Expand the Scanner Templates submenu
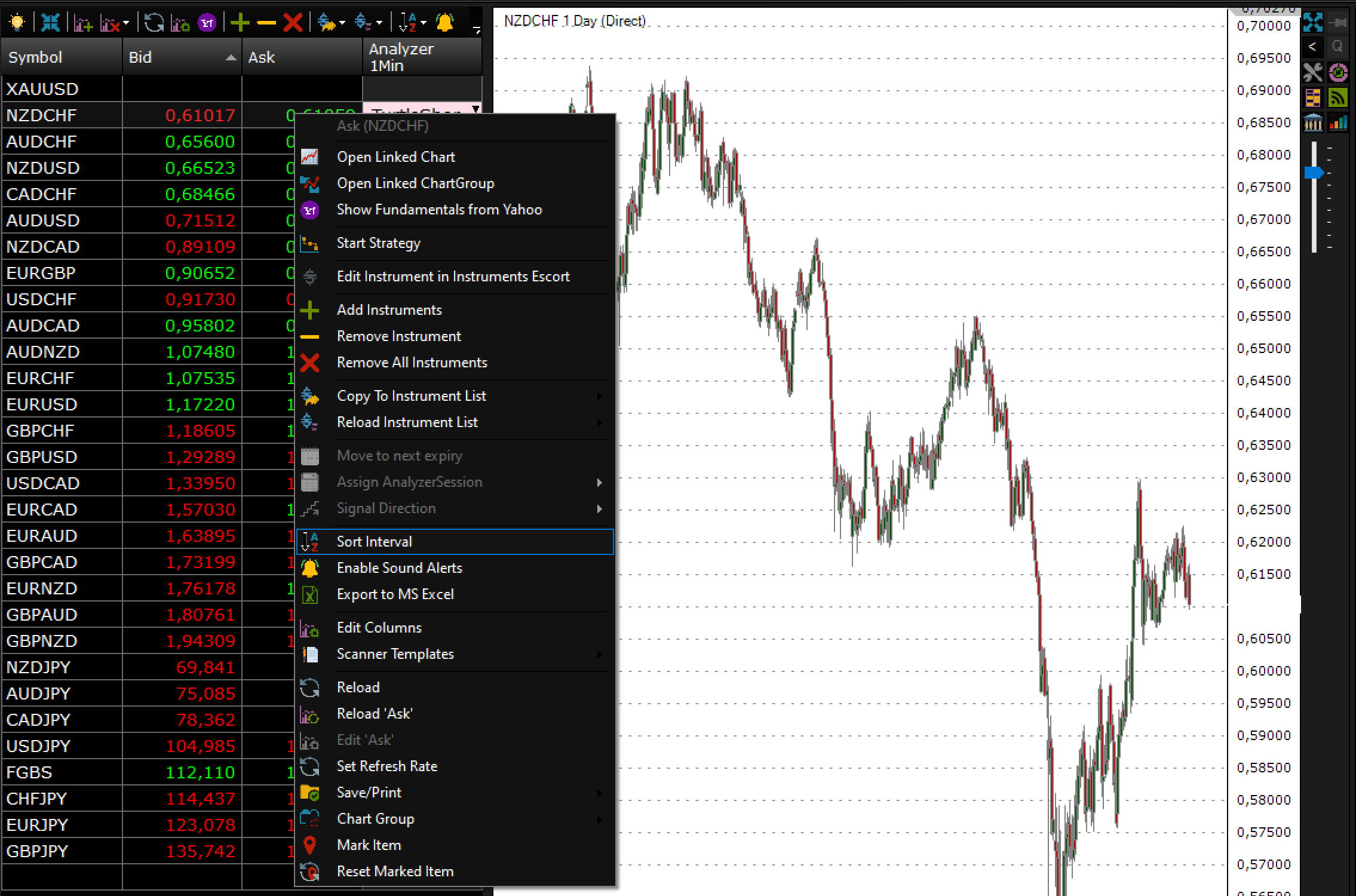 395,653
